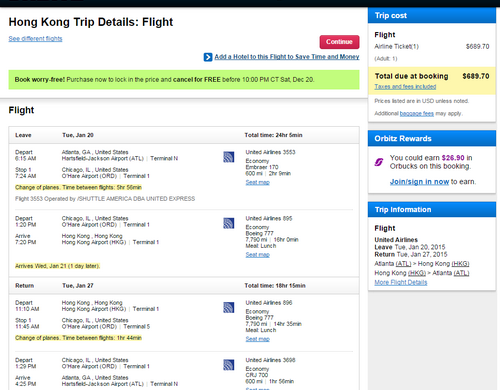Click United Airlines logo for flight 3553
Viewport: 500px width, 390px height.
pyautogui.click(x=229, y=157)
